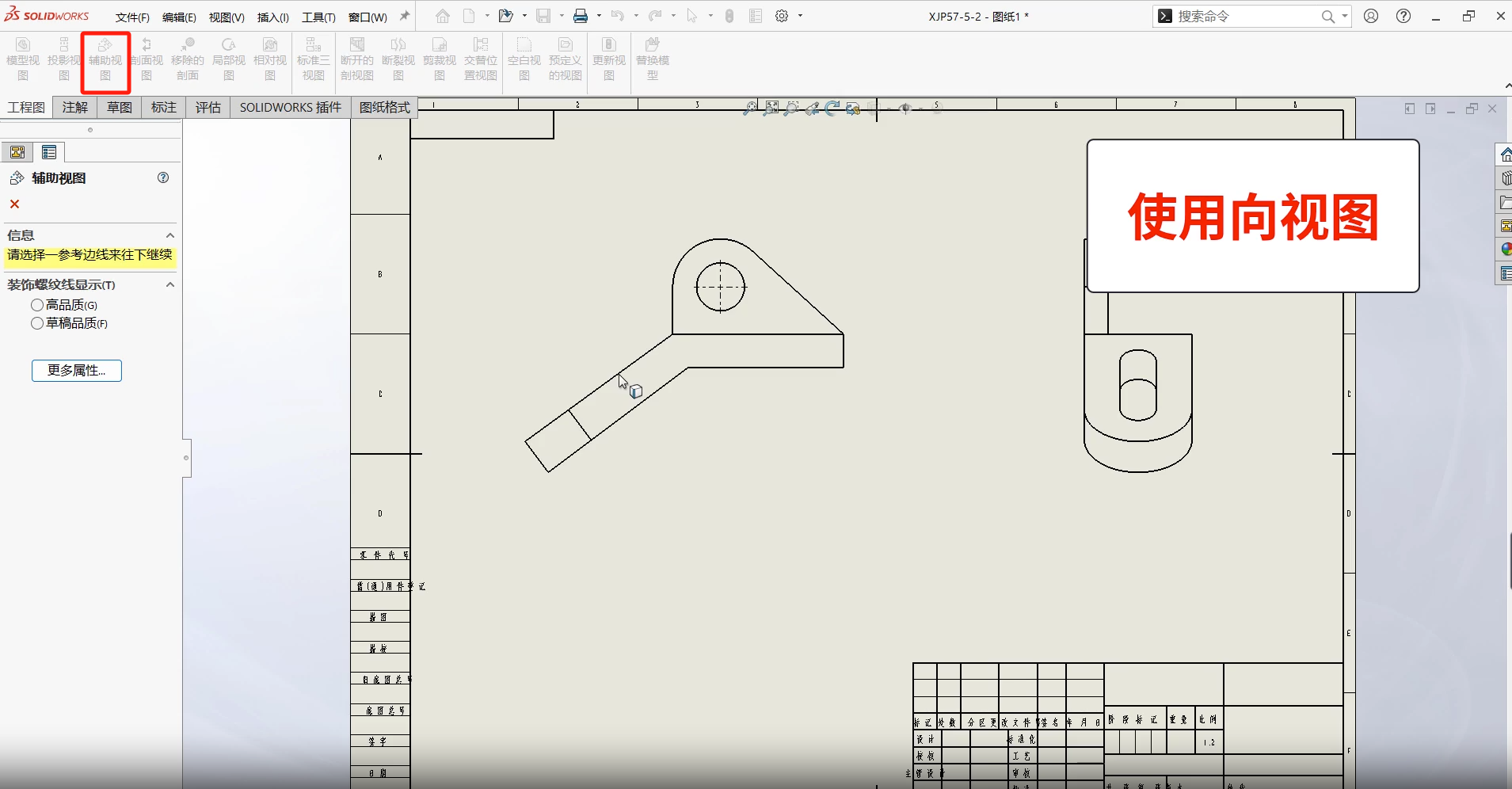1512x789 pixels.
Task: Choose the 剪裁视图 crop view tool
Action: pos(440,59)
